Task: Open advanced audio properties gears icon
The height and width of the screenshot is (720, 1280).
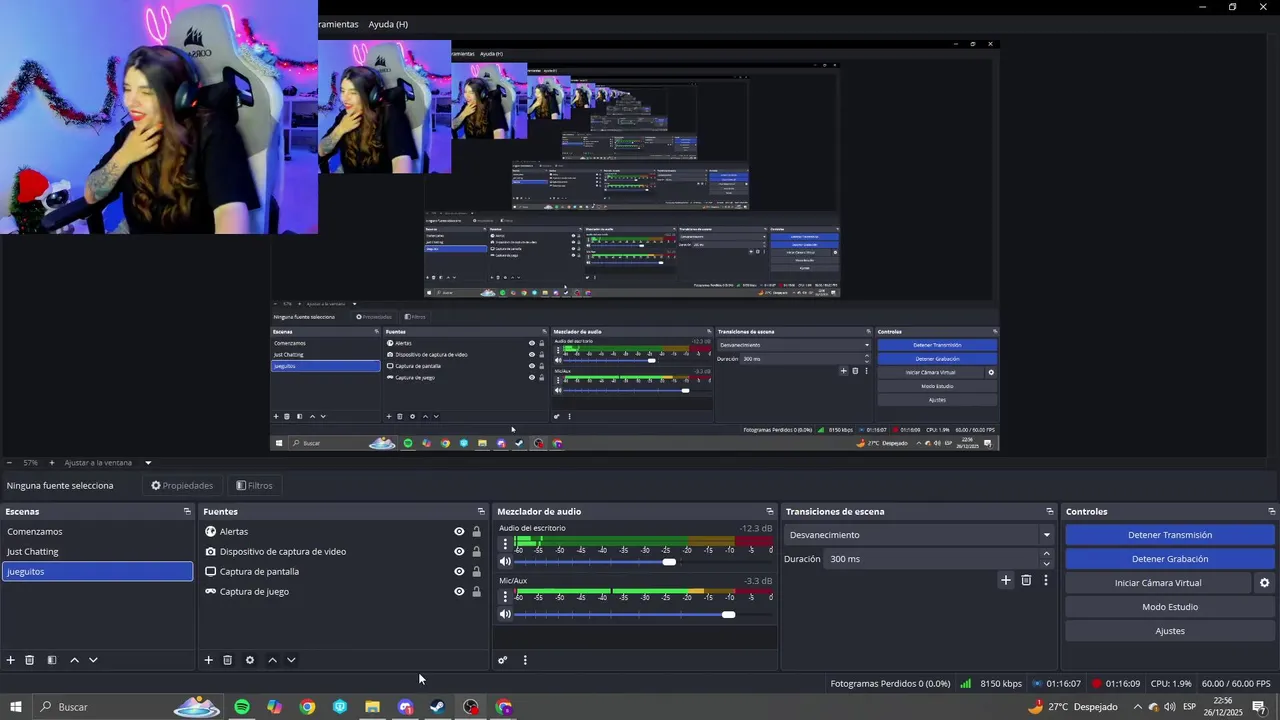Action: point(503,660)
